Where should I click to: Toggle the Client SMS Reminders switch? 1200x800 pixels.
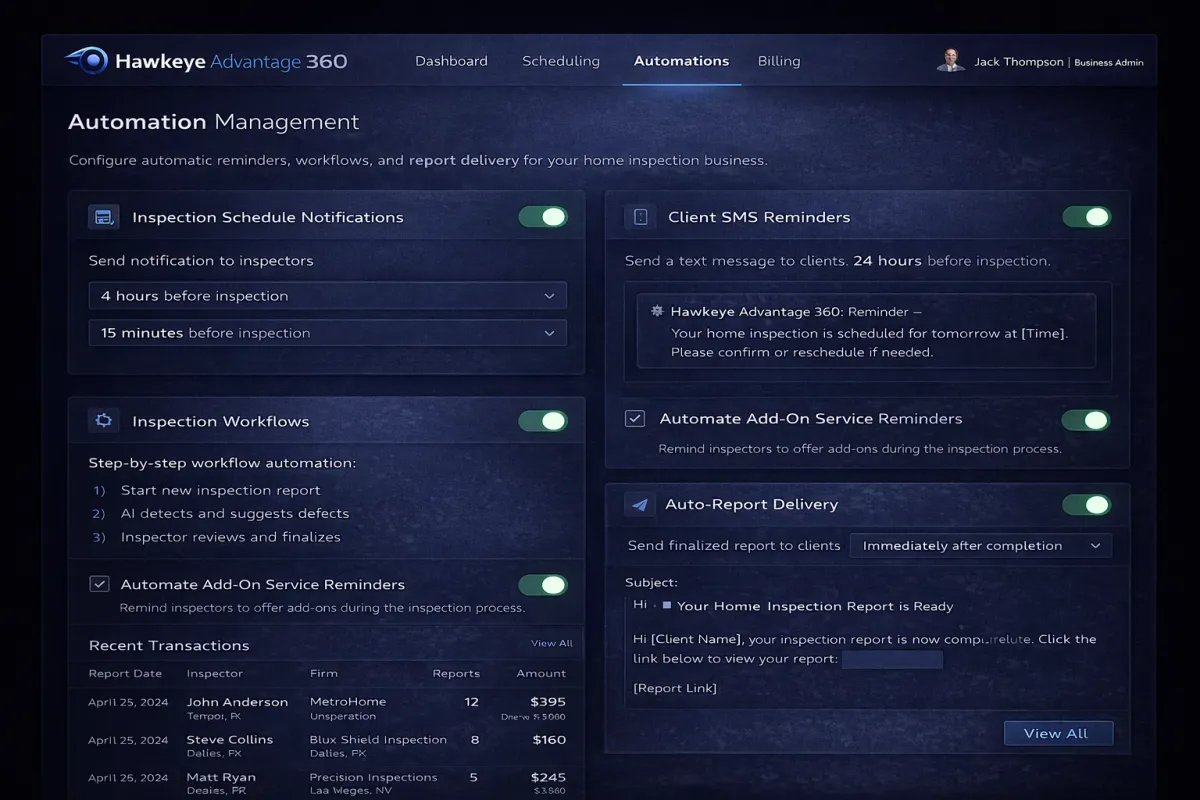1086,217
